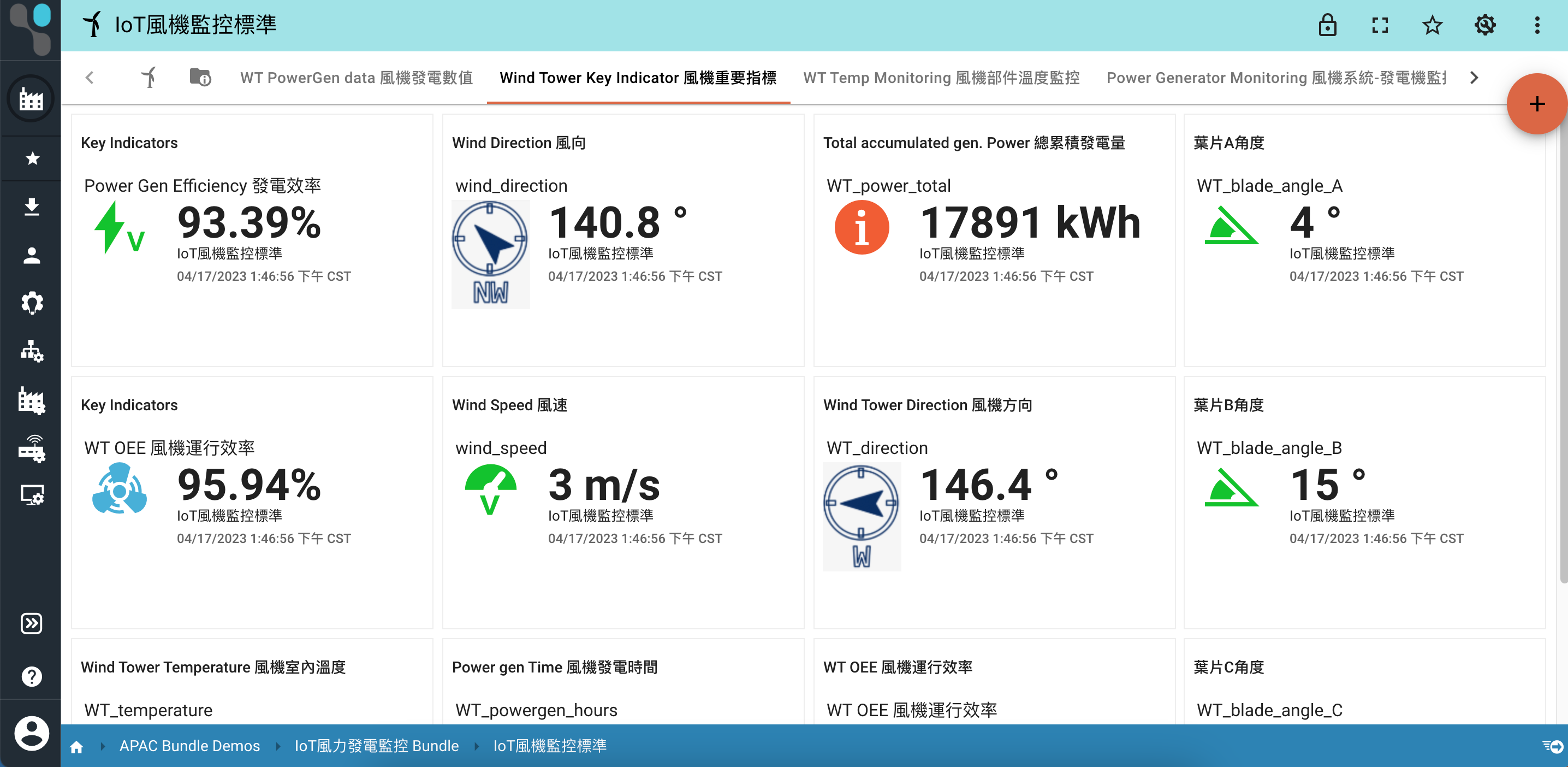
Task: Open the wind turbine icon tab
Action: coord(149,78)
